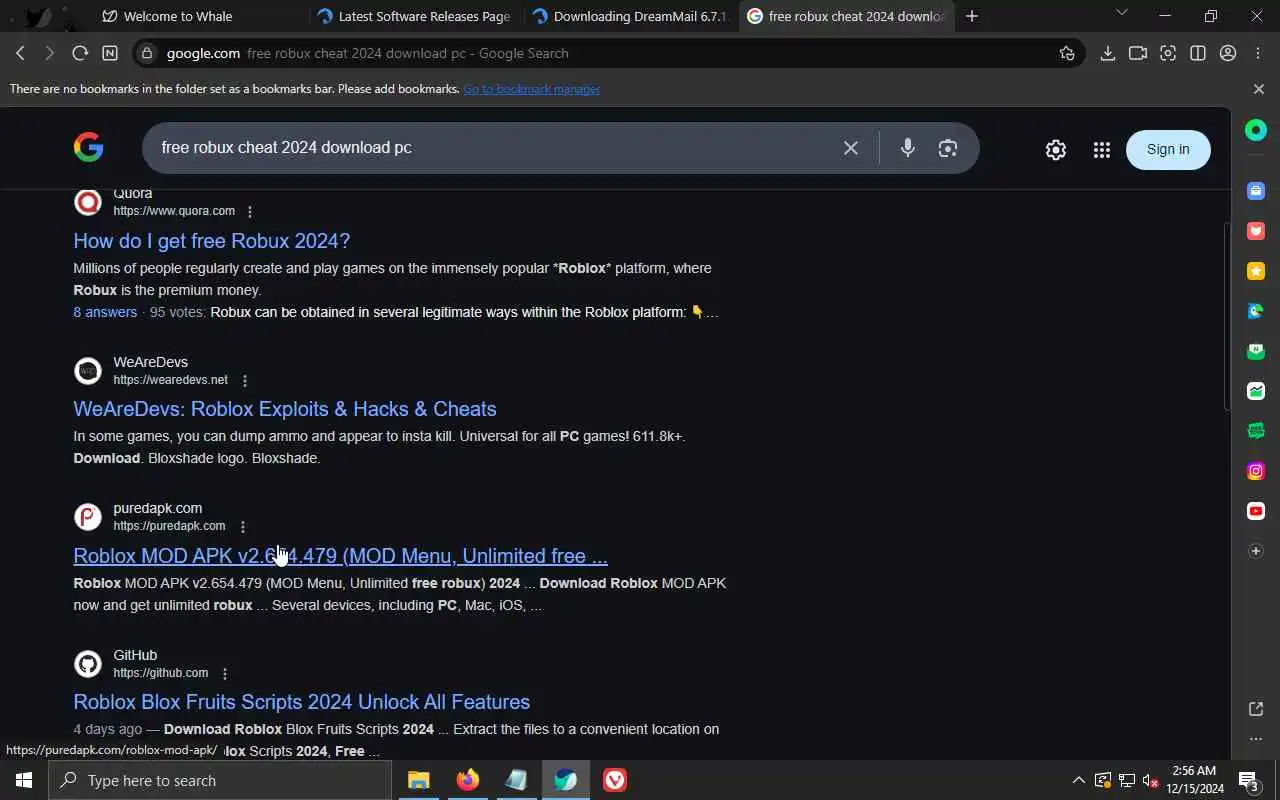This screenshot has width=1280, height=800.
Task: Open the blue bird sidebar app
Action: tap(1256, 311)
